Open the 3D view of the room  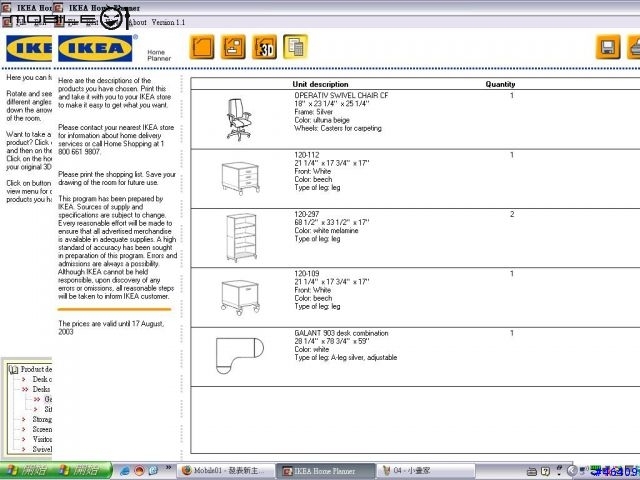(x=264, y=47)
